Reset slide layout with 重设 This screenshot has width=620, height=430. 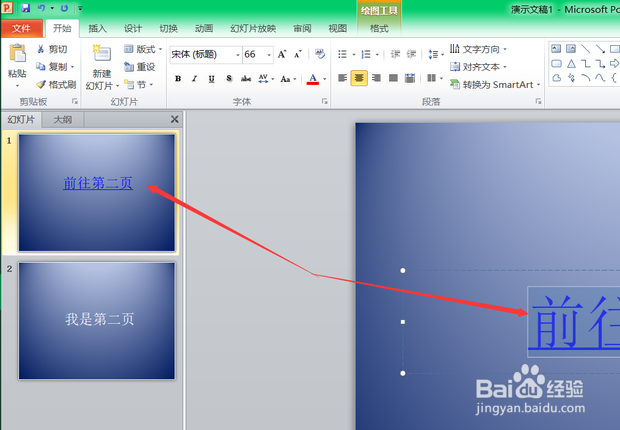(139, 66)
